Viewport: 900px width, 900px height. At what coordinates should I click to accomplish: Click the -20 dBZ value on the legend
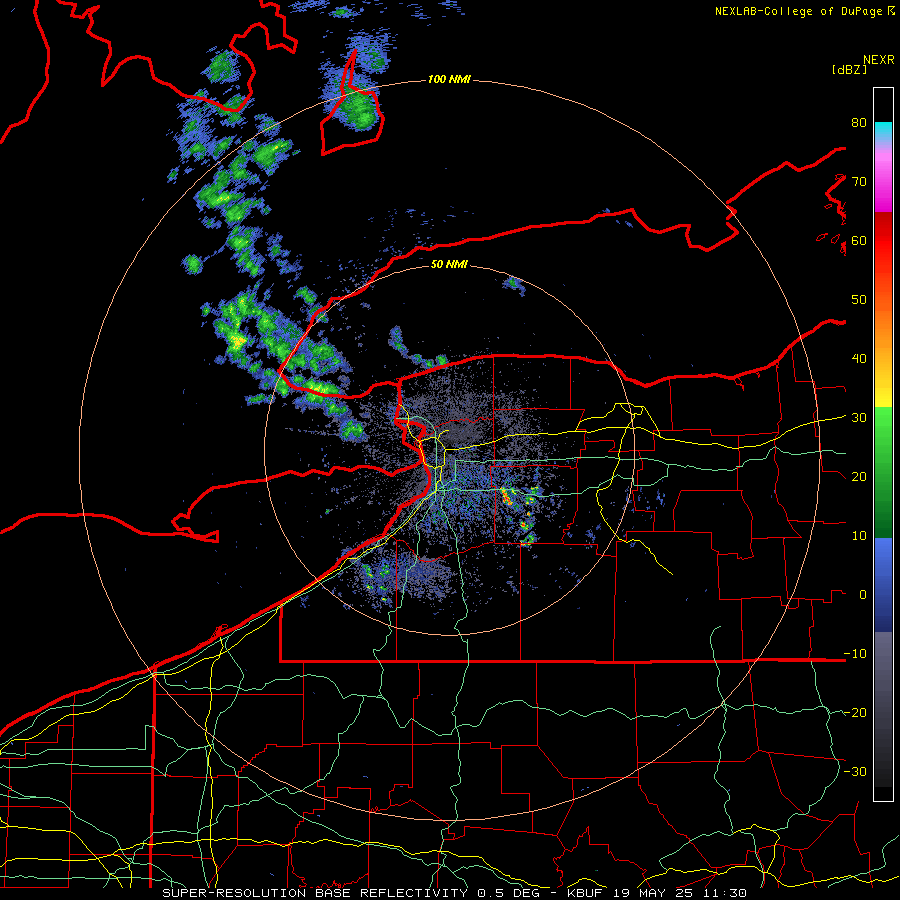tap(855, 712)
